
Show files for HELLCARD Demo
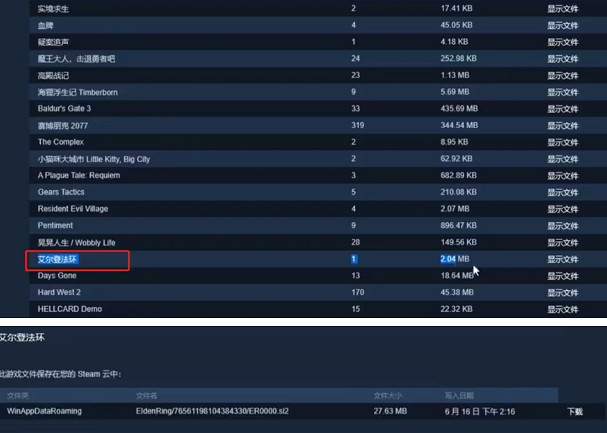coord(562,309)
